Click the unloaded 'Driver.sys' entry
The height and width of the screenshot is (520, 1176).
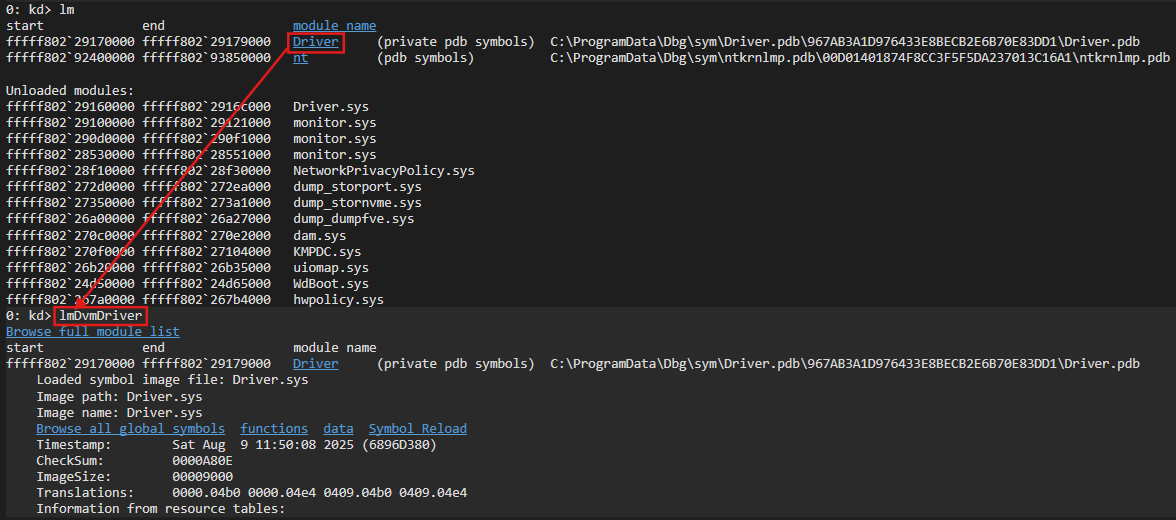click(x=332, y=106)
